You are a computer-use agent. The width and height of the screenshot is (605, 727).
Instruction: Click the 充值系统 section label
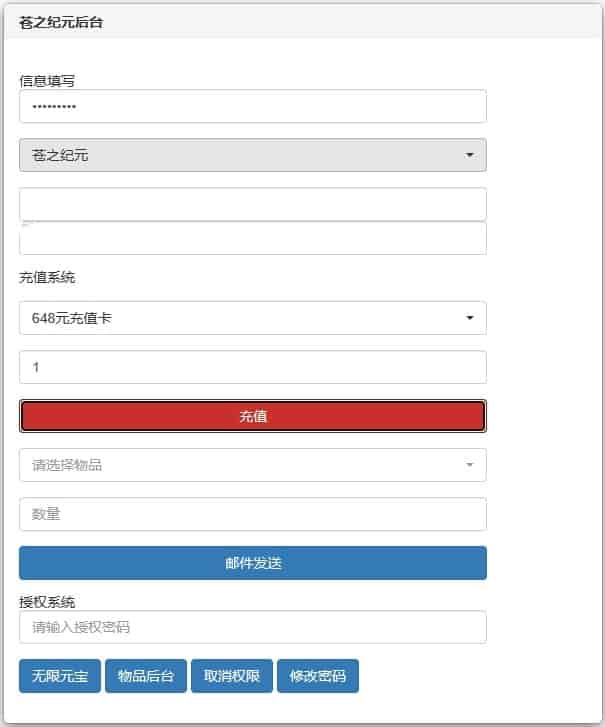[47, 277]
